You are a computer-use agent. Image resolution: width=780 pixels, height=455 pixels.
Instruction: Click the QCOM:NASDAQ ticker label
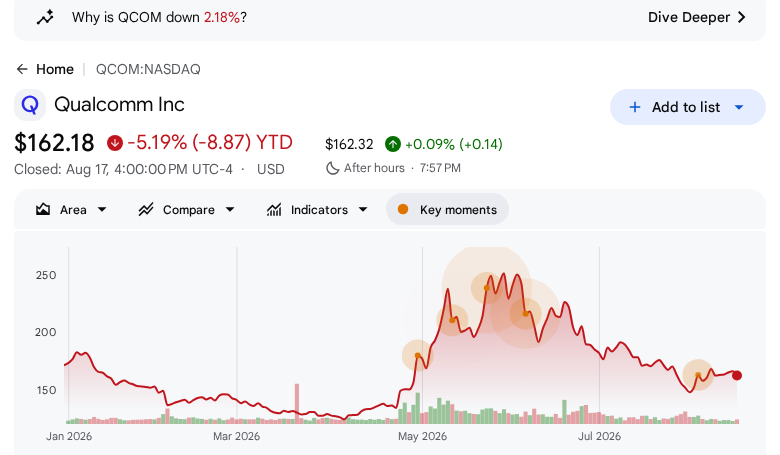[148, 69]
